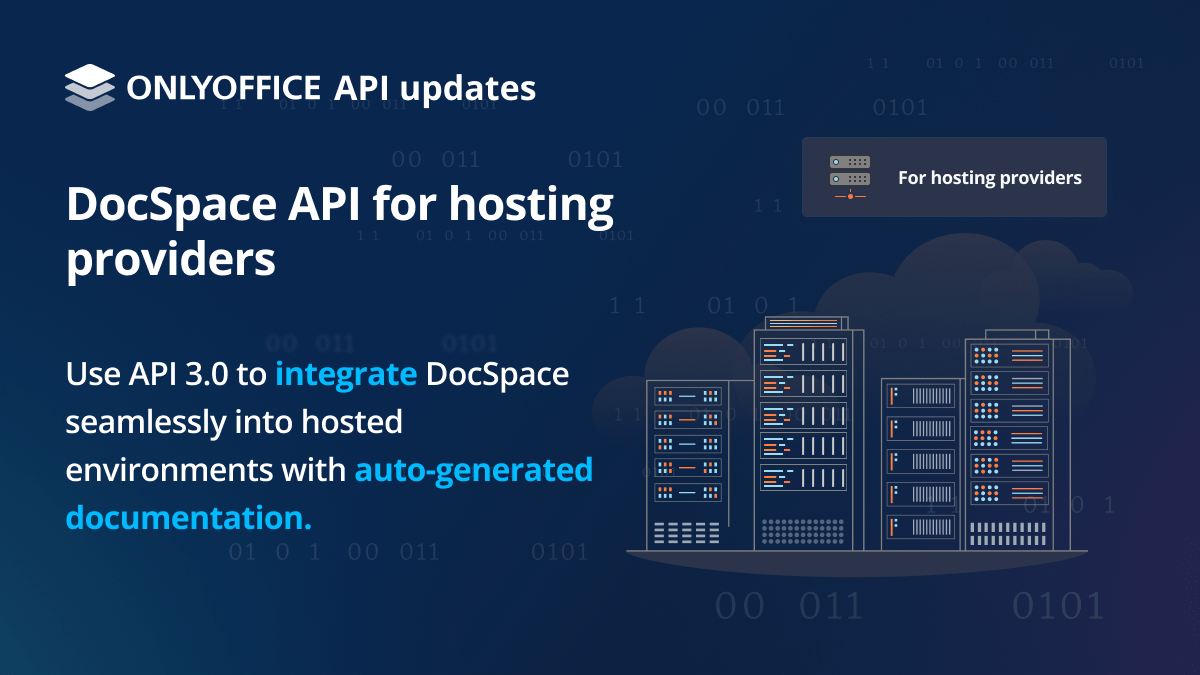Click the ONLYOFFICE stacked layers logo
The image size is (1200, 675).
[x=90, y=87]
